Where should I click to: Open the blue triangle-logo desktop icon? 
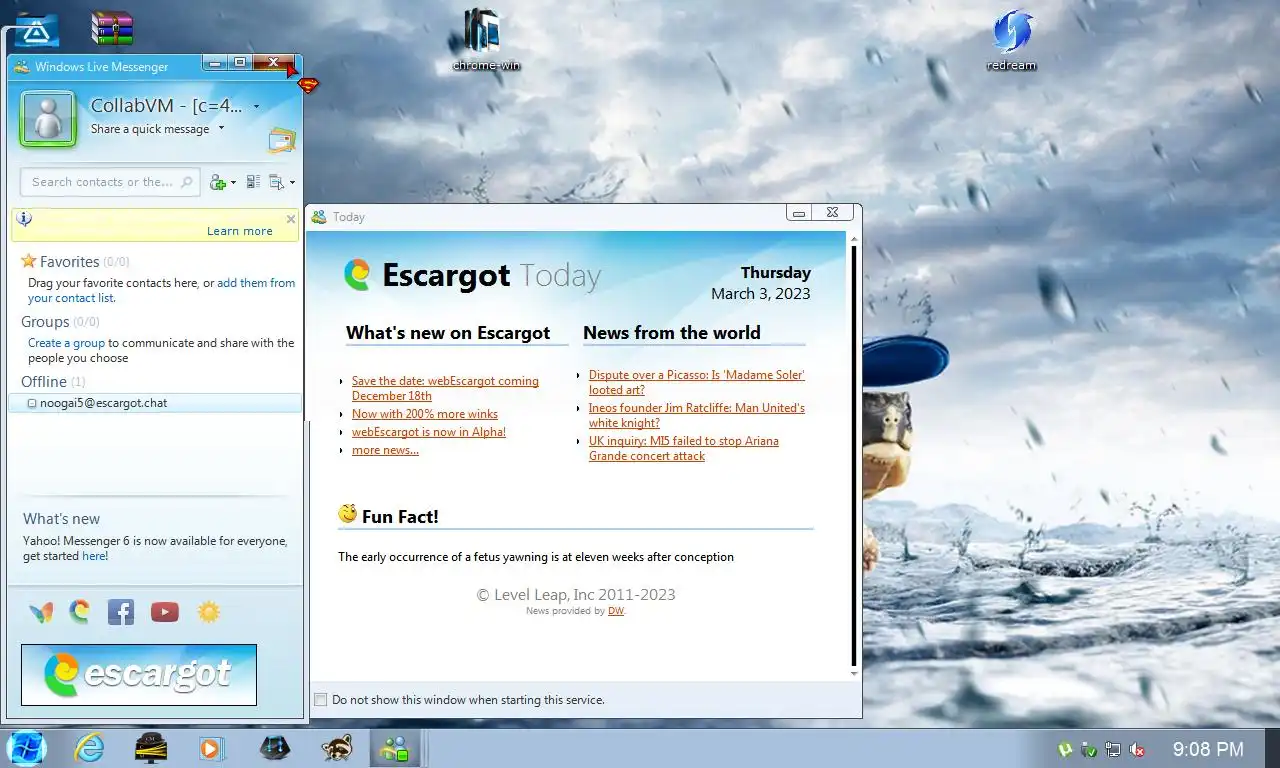(x=36, y=30)
